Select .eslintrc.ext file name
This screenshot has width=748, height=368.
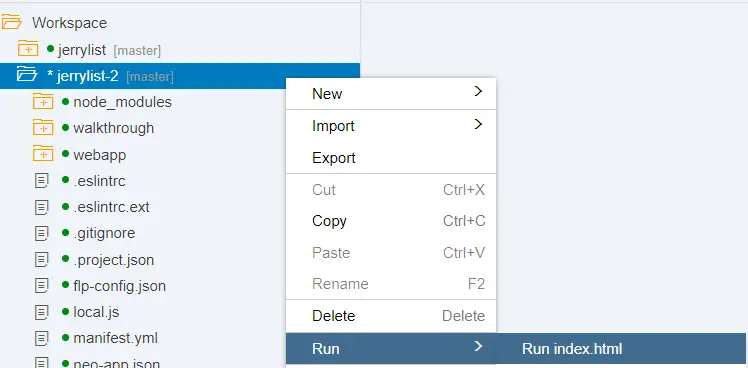point(111,207)
